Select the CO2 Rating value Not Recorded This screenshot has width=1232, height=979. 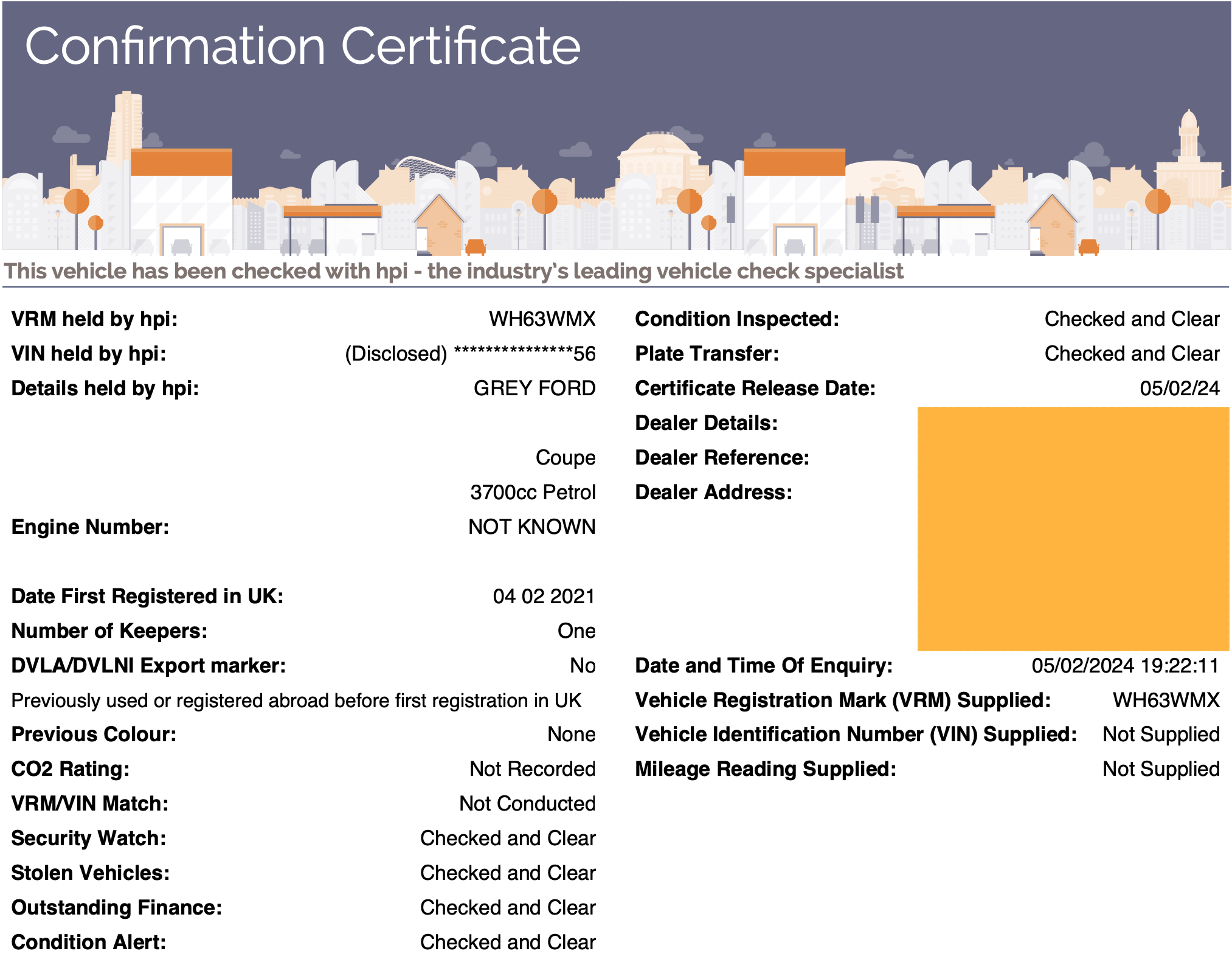point(533,769)
